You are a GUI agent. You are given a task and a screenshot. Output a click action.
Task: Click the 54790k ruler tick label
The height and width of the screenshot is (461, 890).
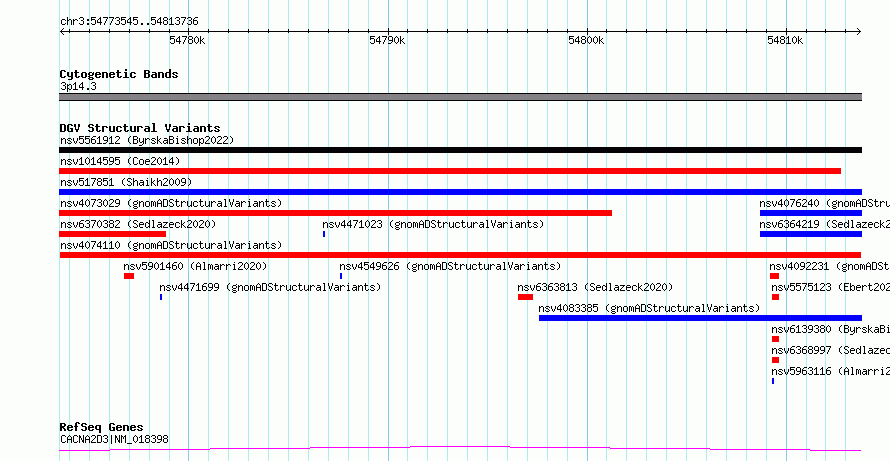point(387,41)
